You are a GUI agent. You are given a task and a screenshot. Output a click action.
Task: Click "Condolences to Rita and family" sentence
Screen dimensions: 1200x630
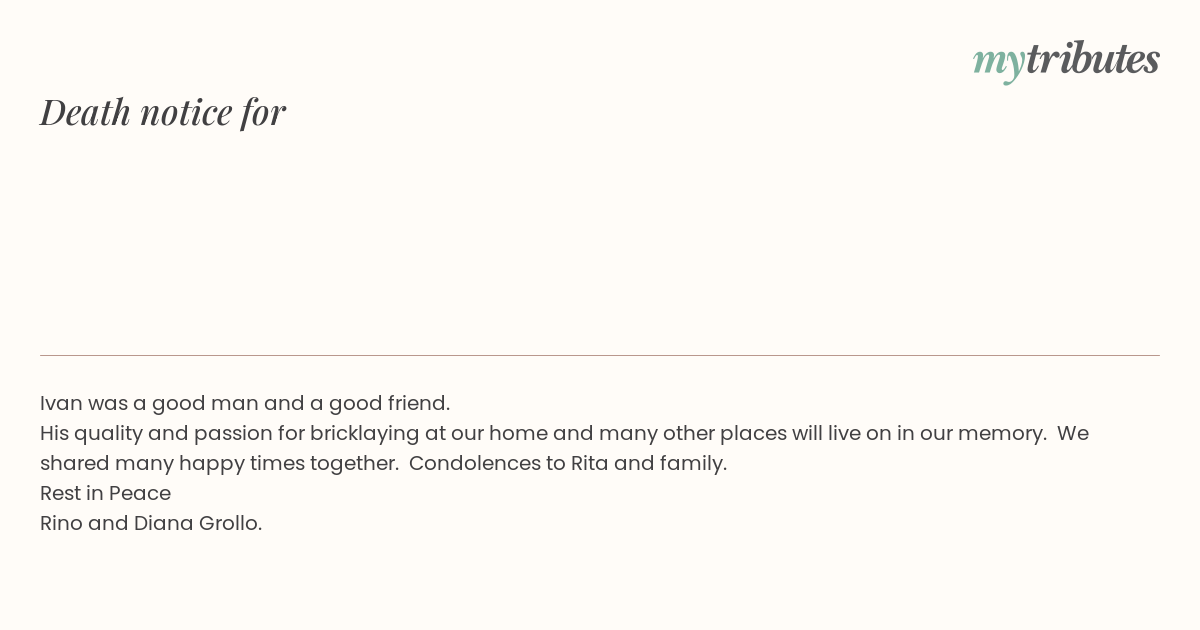pyautogui.click(x=568, y=464)
